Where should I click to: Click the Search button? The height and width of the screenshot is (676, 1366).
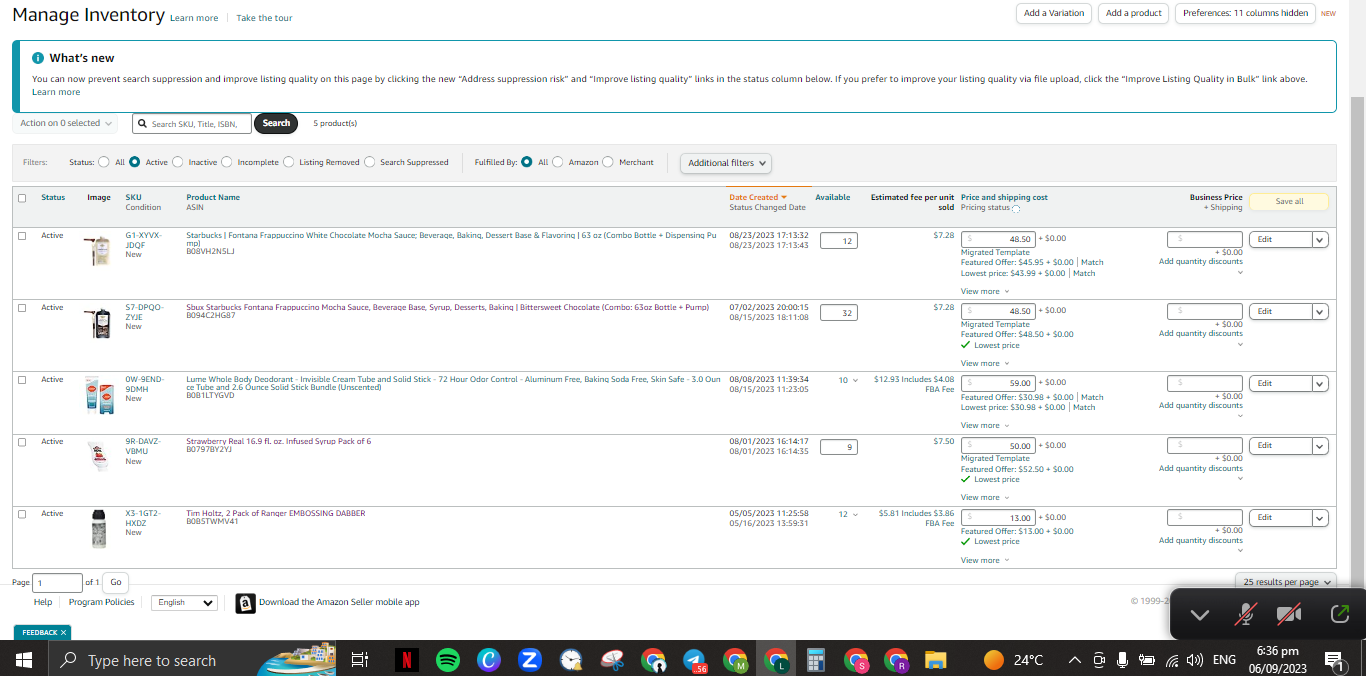click(276, 123)
